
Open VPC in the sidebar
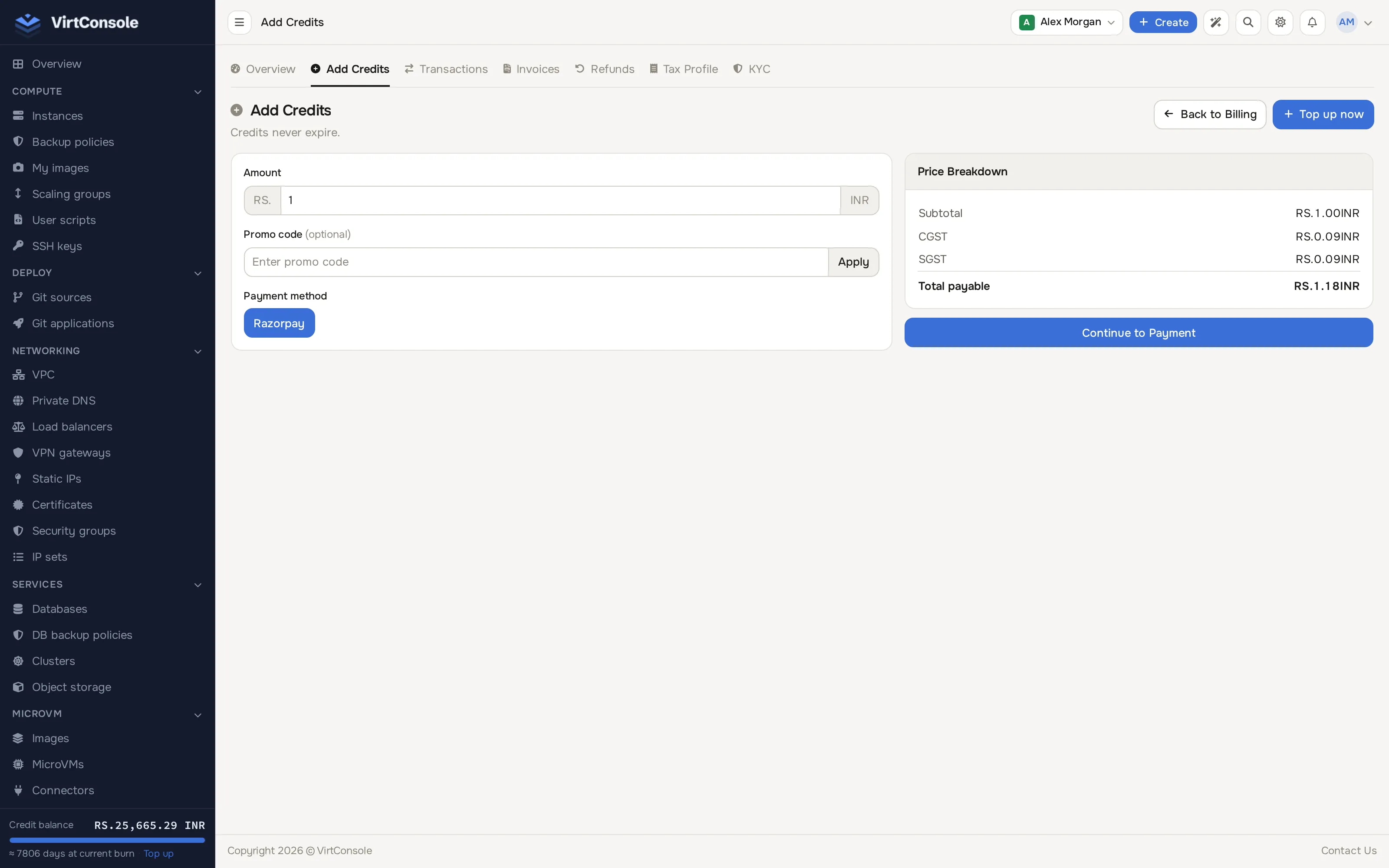[x=107, y=374]
